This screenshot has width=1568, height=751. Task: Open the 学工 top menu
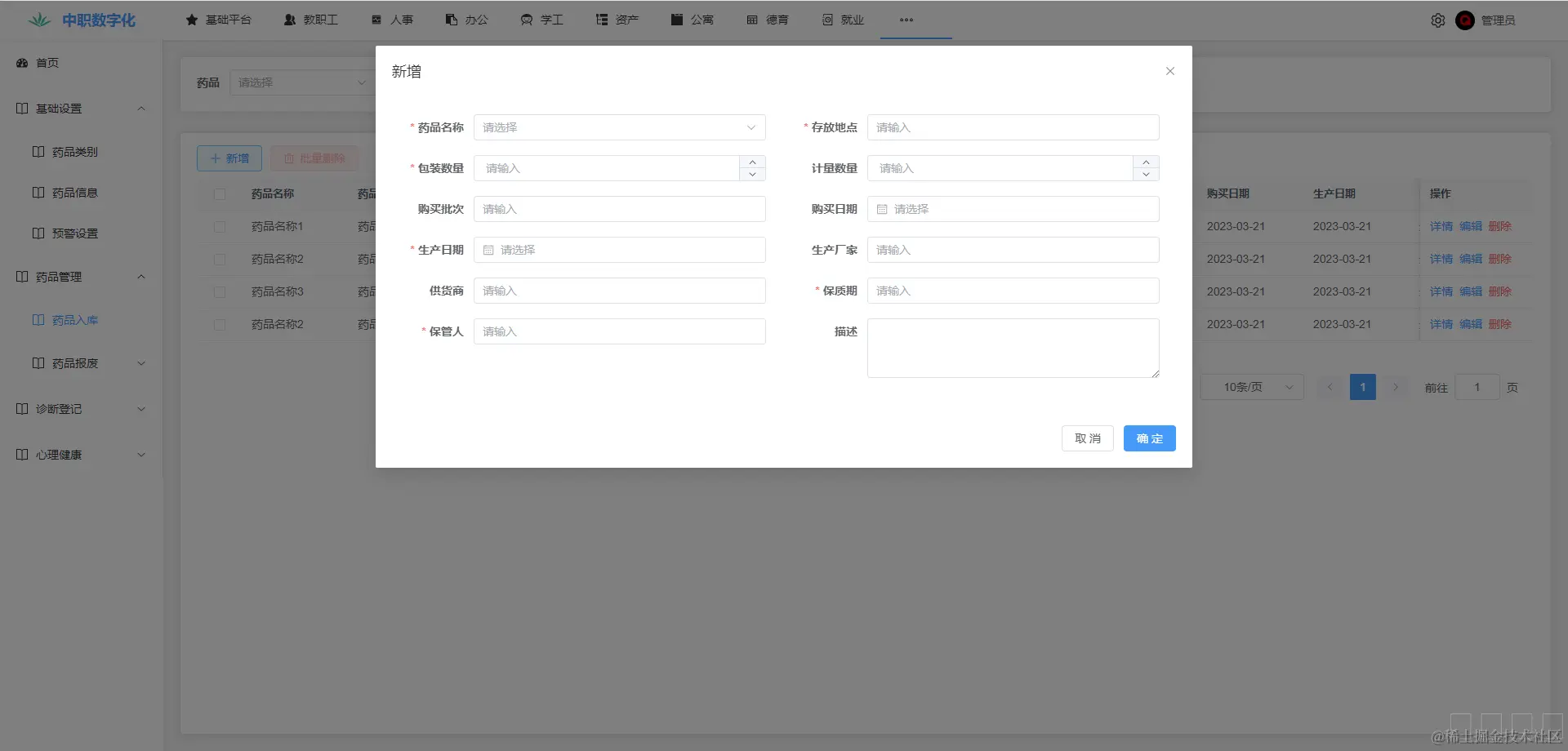542,20
